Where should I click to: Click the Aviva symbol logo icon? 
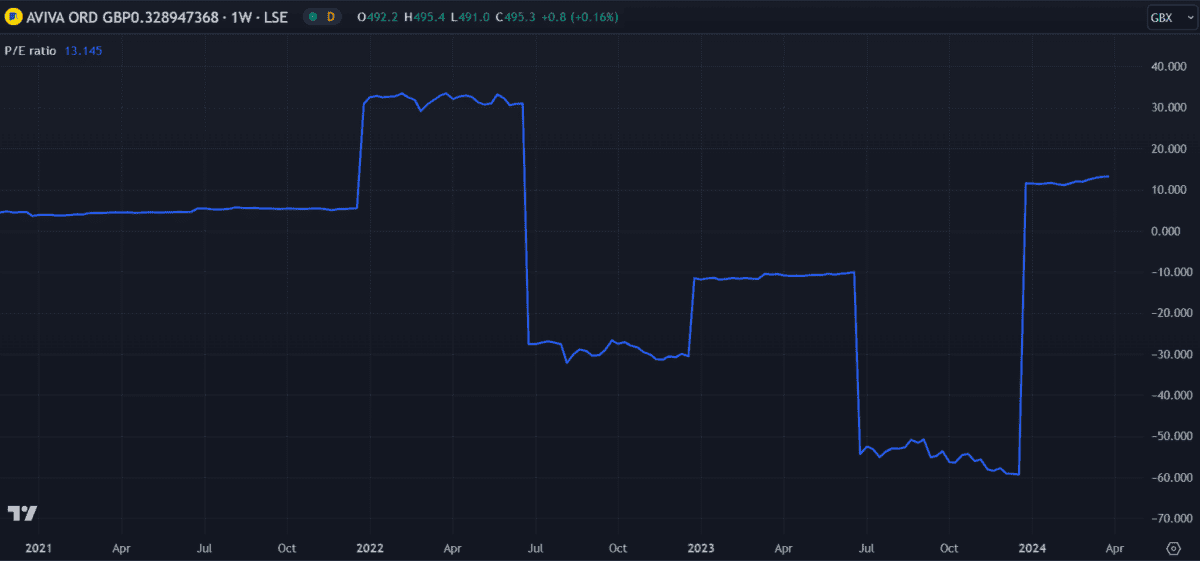[14, 17]
